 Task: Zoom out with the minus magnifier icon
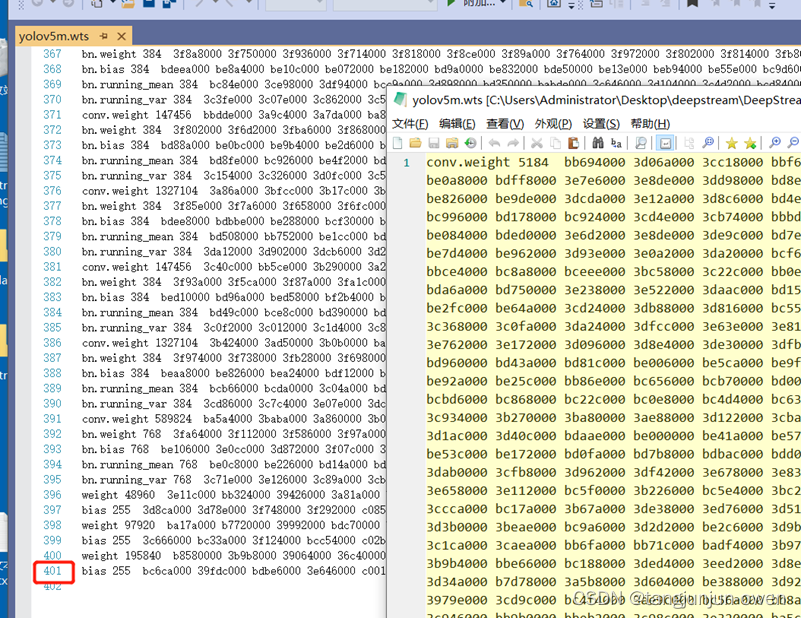(793, 143)
